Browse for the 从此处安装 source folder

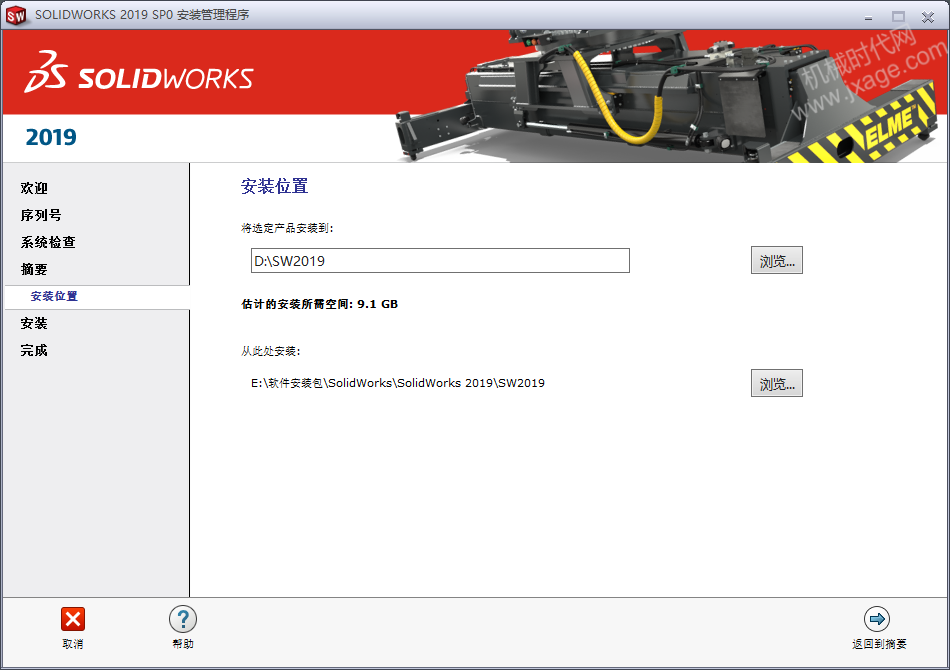(777, 383)
